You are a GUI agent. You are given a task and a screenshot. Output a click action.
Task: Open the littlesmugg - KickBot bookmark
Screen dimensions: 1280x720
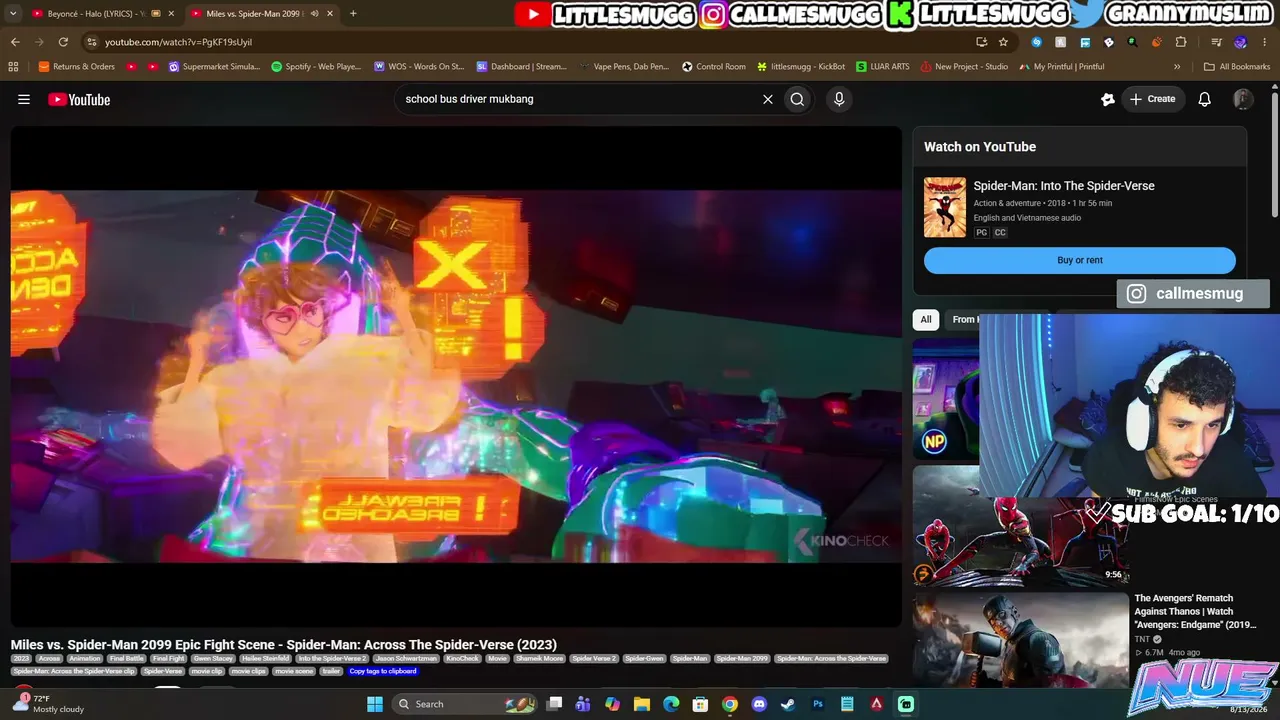[x=801, y=67]
